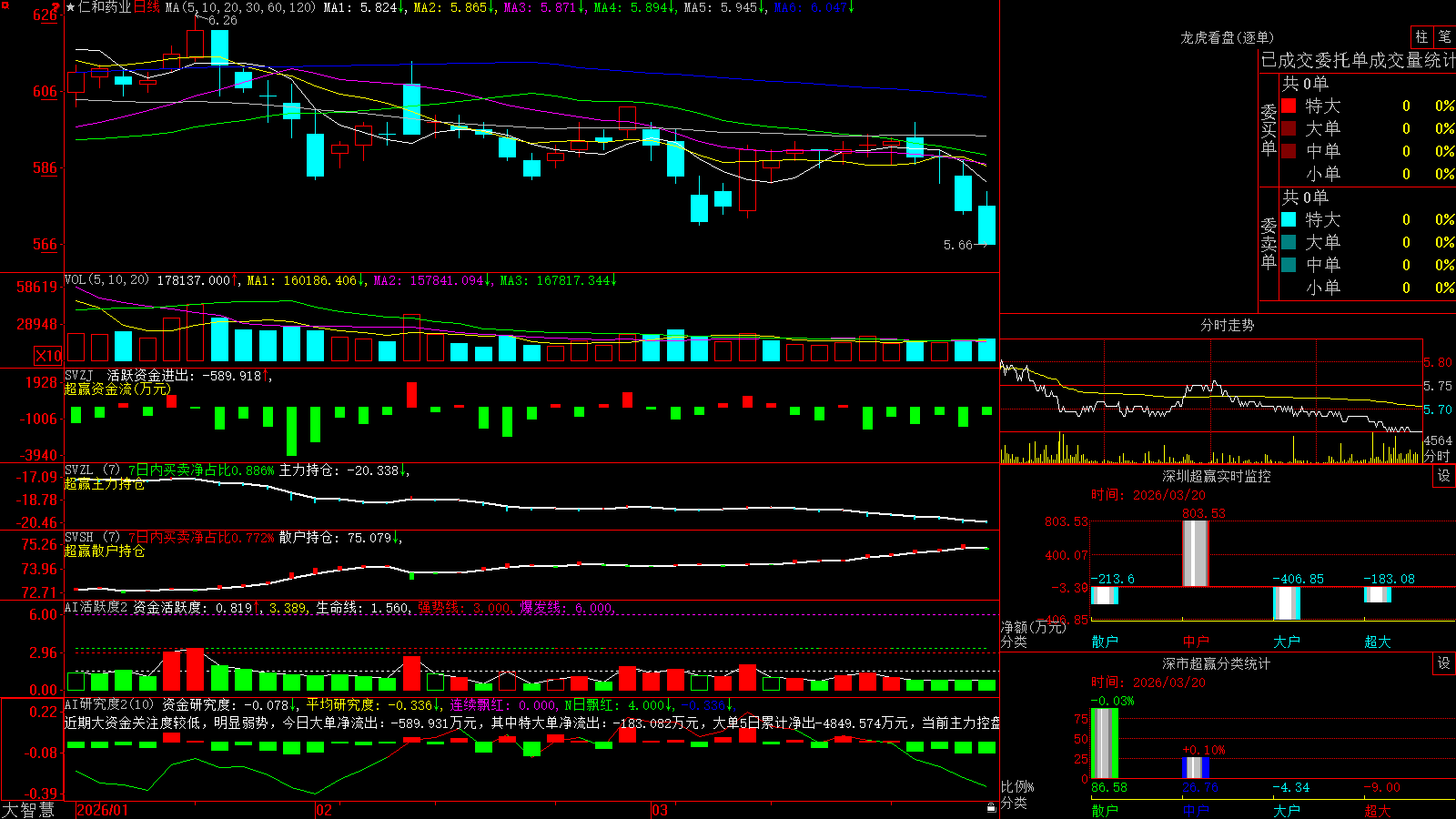Click the 分时走势 panel title
Viewport: 1456px width, 819px height.
click(1227, 325)
